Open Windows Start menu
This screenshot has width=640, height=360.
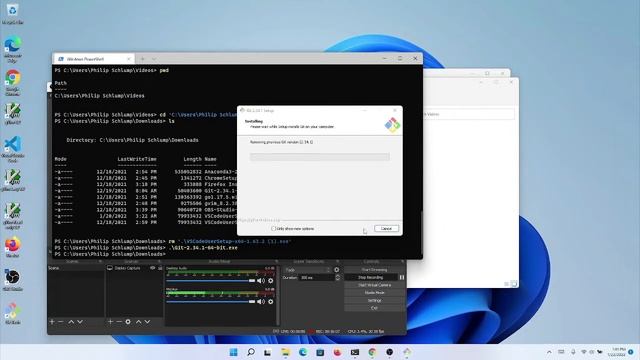(233, 352)
